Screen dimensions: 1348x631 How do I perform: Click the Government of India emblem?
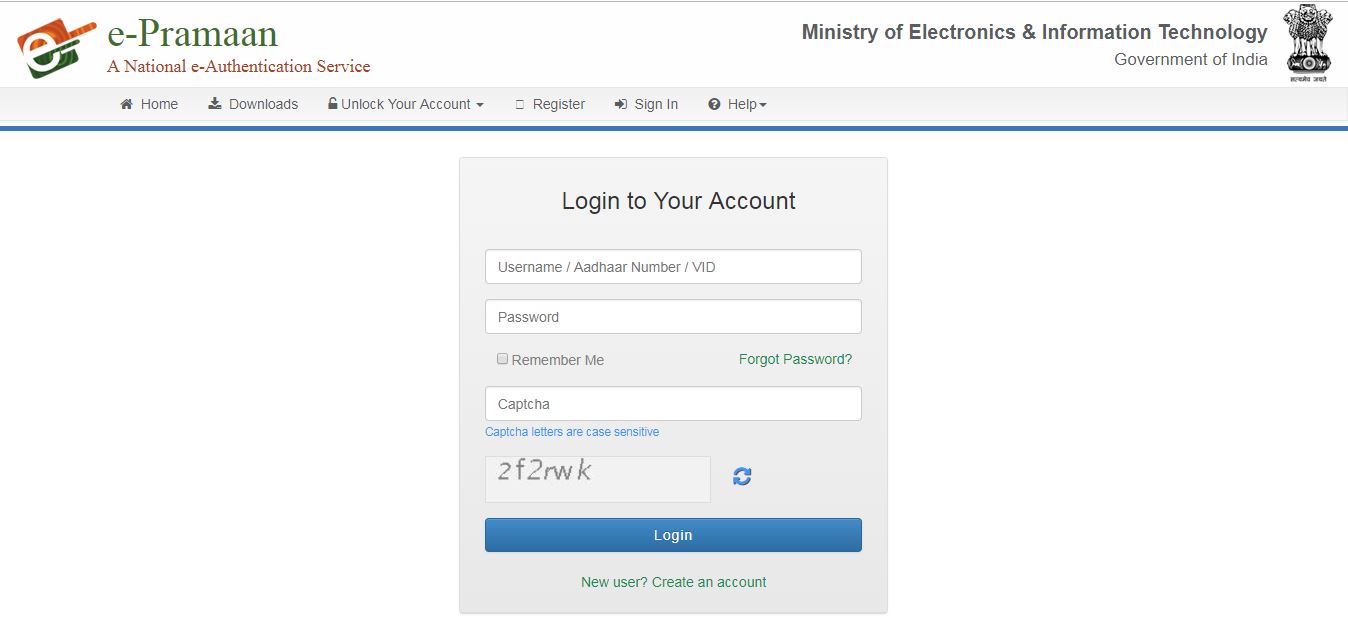pyautogui.click(x=1308, y=42)
